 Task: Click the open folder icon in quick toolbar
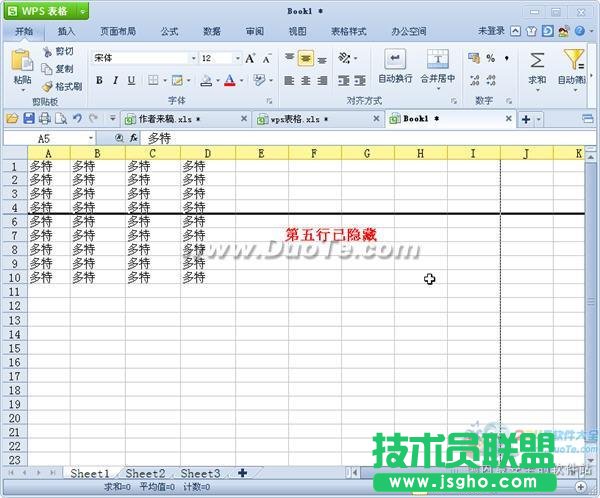pos(12,119)
